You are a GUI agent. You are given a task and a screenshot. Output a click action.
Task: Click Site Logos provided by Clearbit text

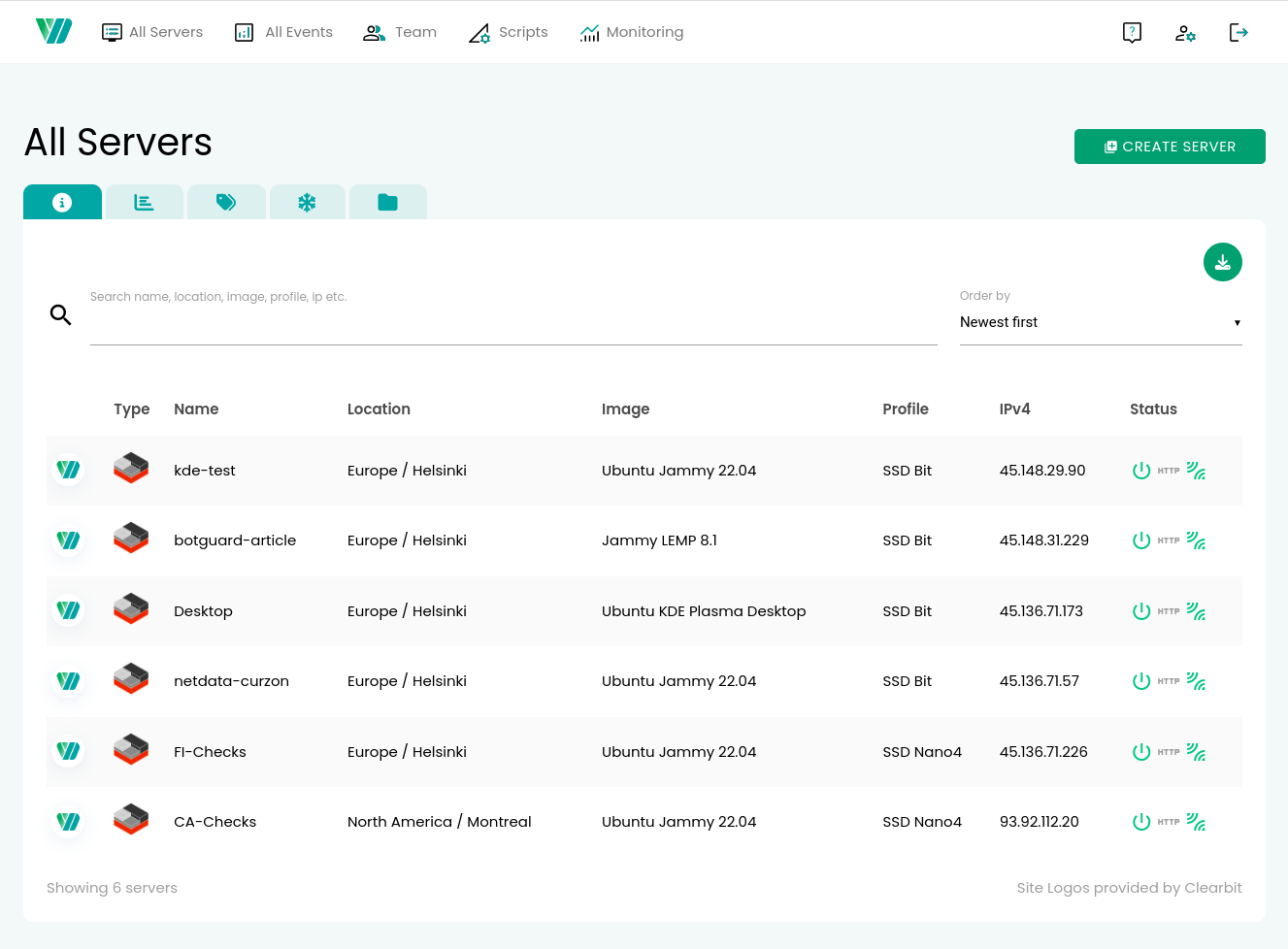tap(1129, 888)
